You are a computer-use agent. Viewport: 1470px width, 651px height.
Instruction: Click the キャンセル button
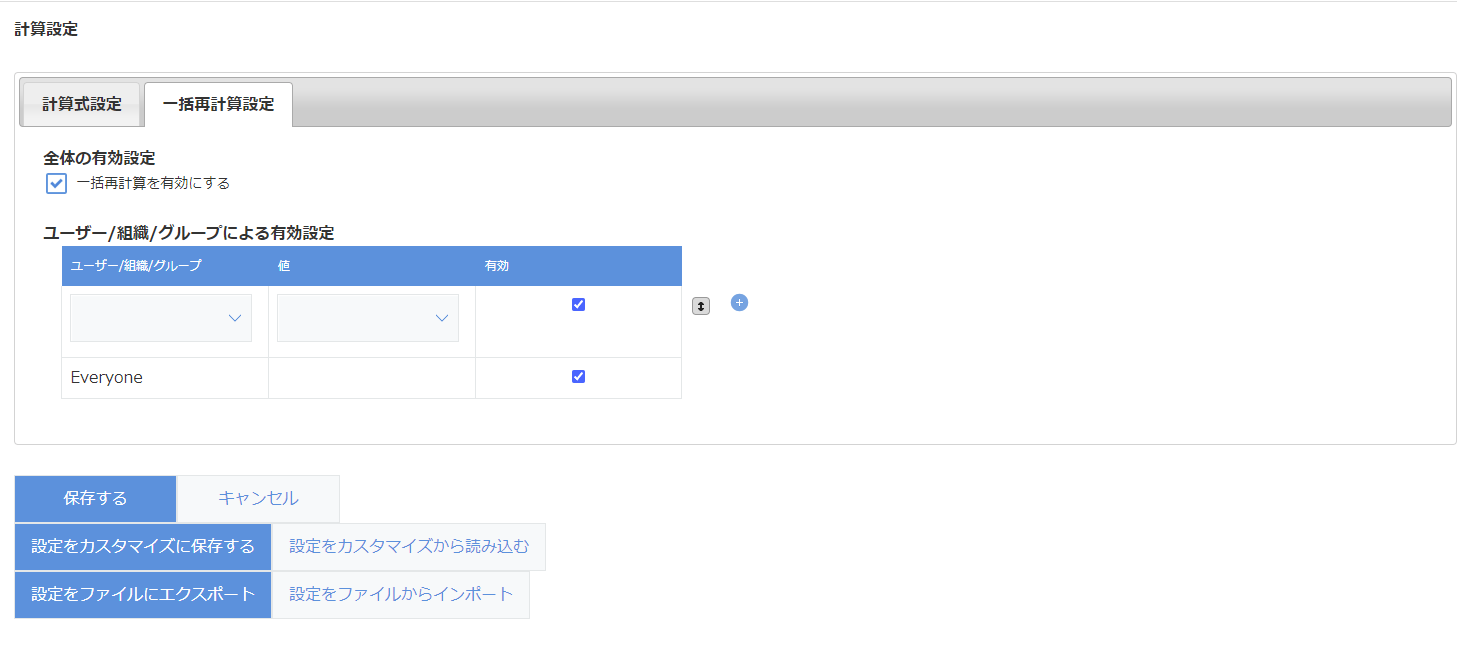257,497
